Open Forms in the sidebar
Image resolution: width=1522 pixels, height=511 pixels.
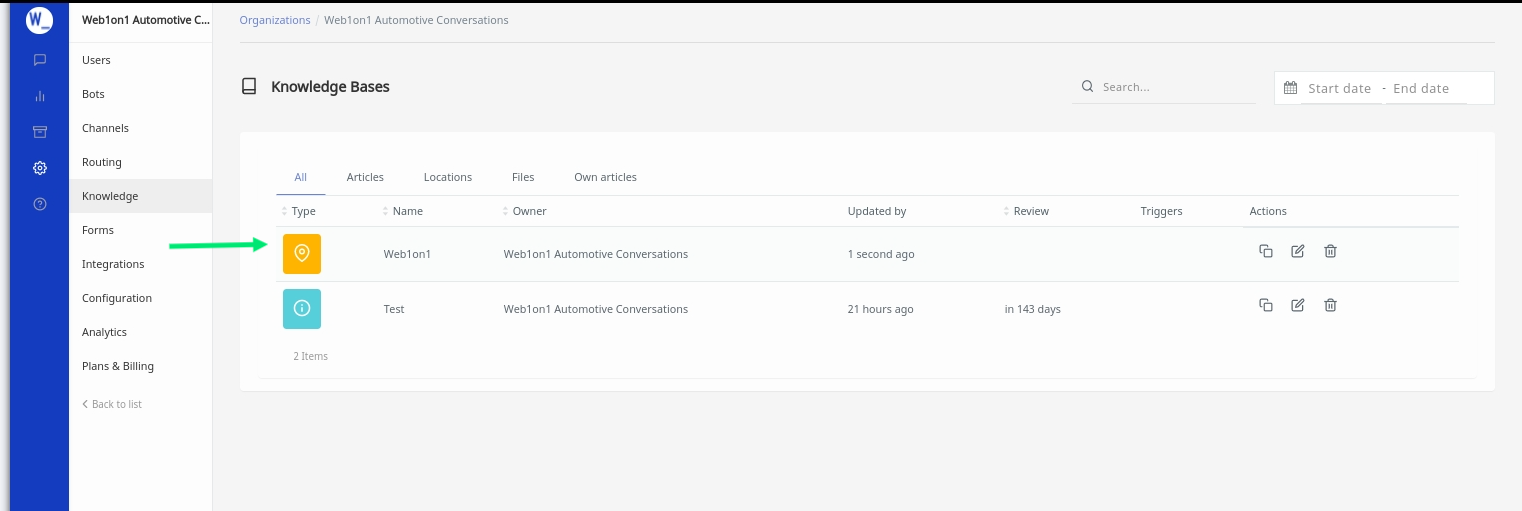[141, 230]
